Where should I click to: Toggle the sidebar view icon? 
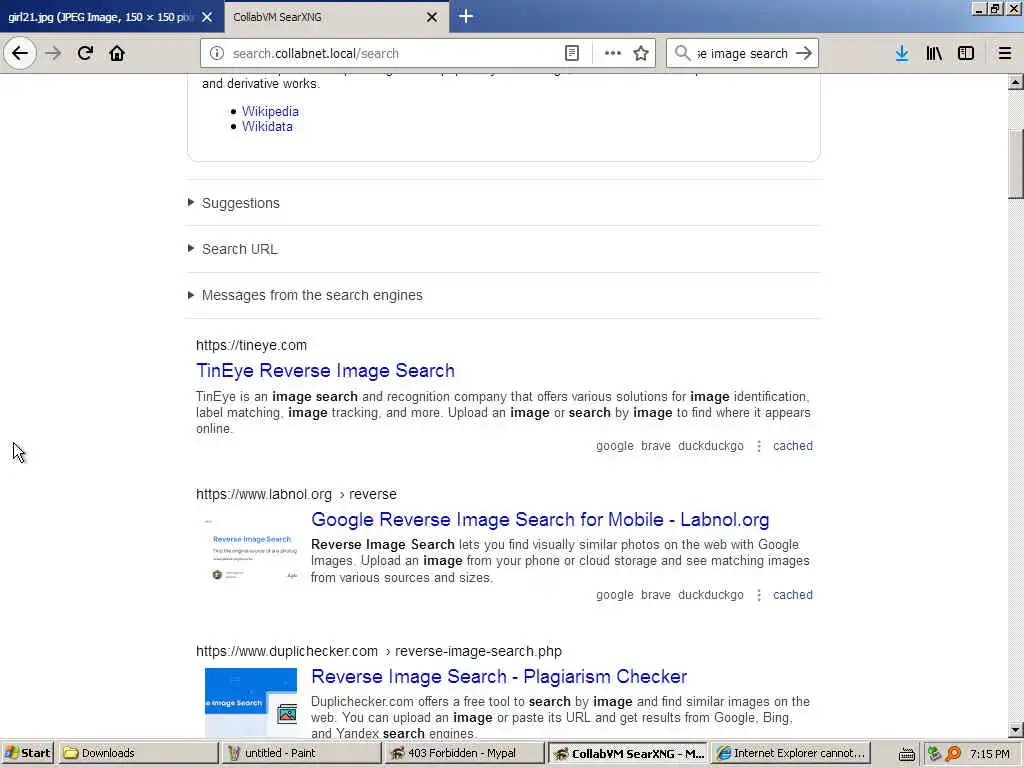click(x=966, y=53)
